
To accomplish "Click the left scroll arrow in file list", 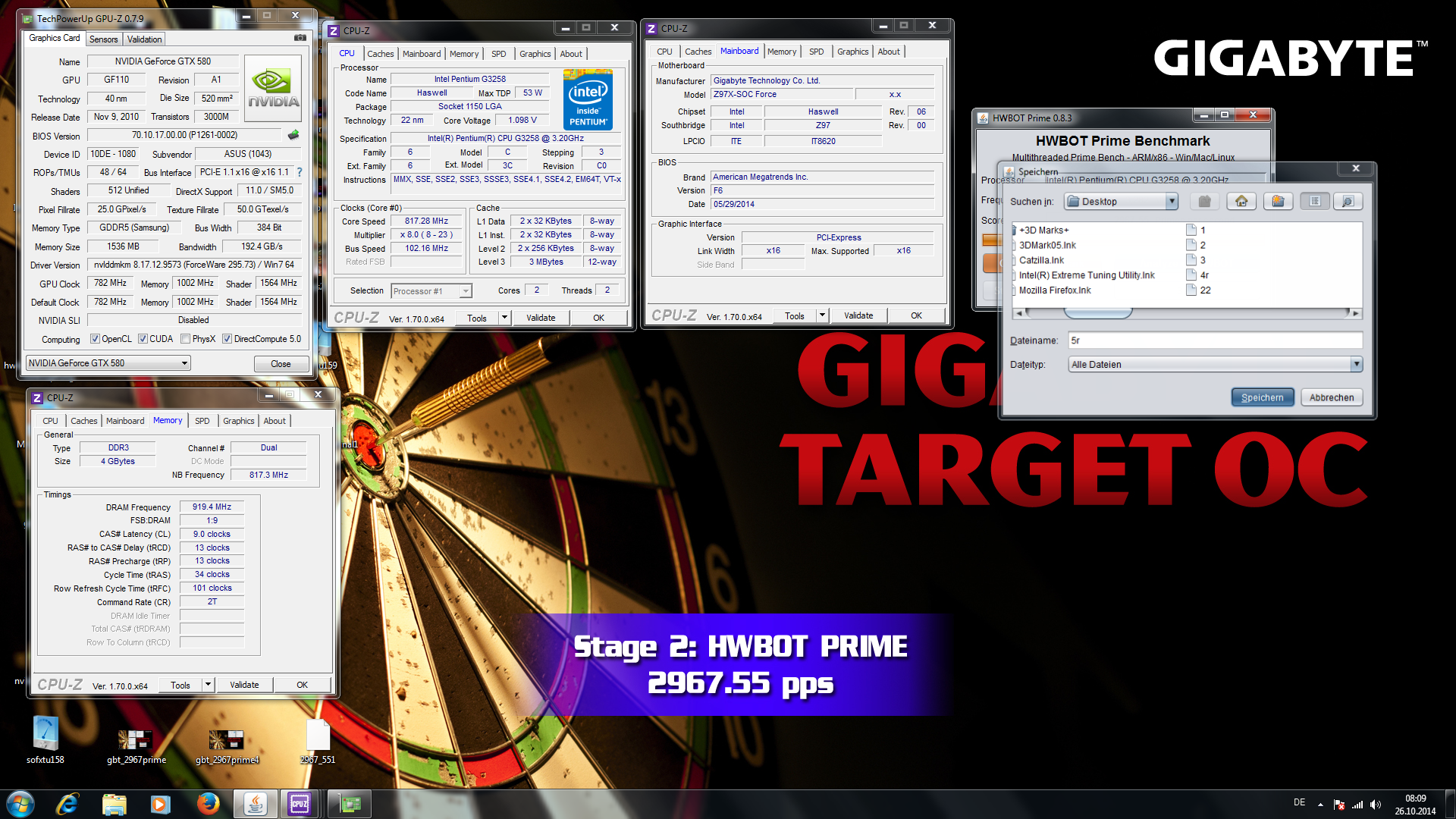I will click(1018, 312).
